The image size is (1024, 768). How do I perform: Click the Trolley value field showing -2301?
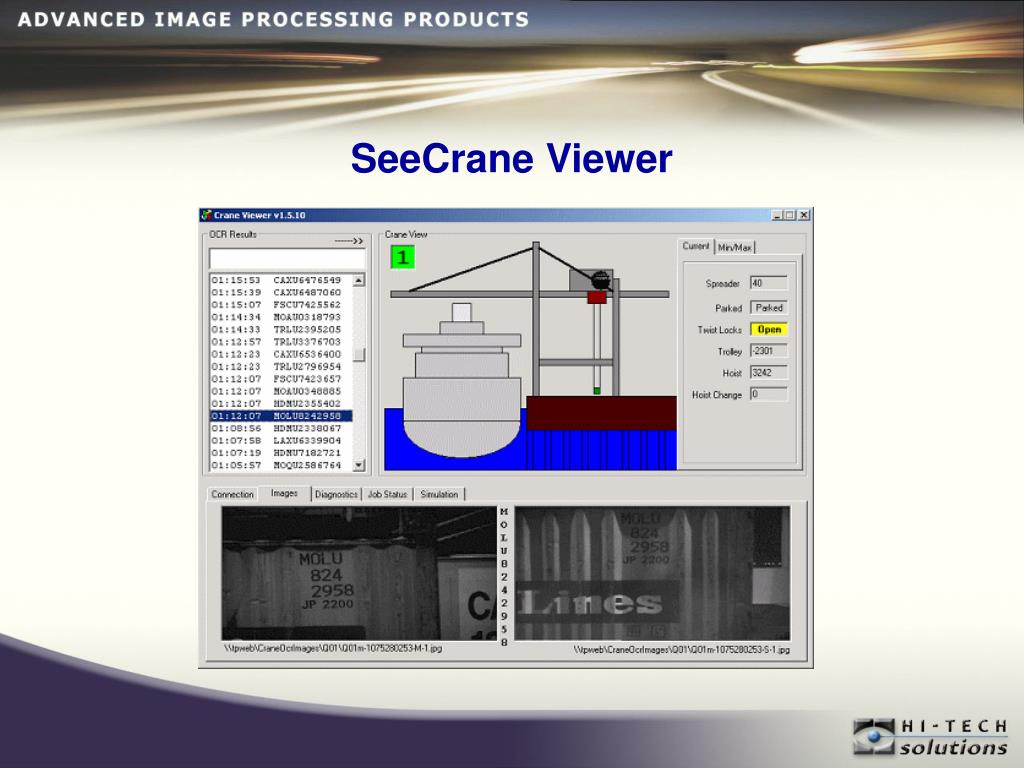[x=769, y=351]
